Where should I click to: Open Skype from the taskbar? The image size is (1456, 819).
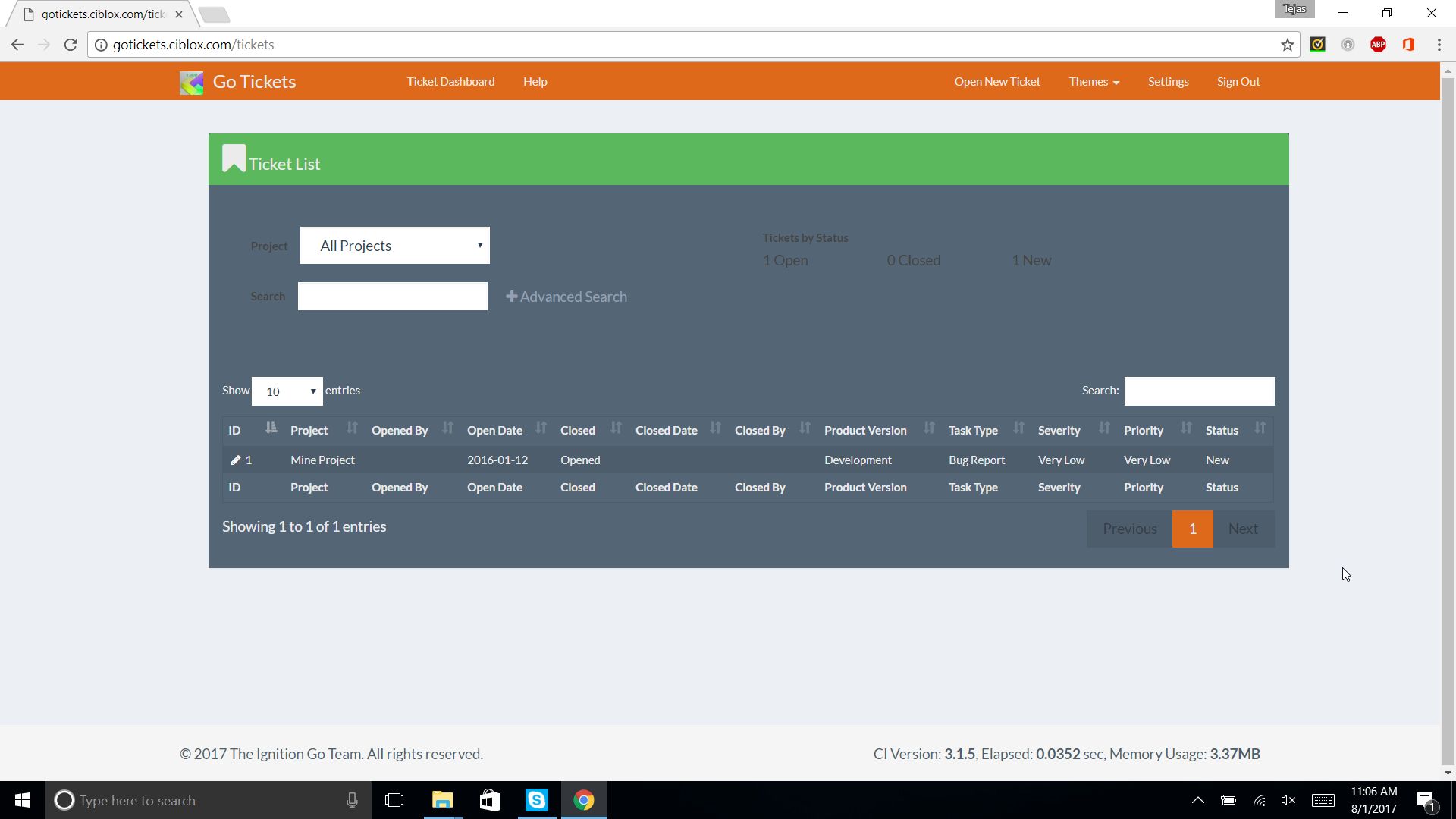pos(537,800)
